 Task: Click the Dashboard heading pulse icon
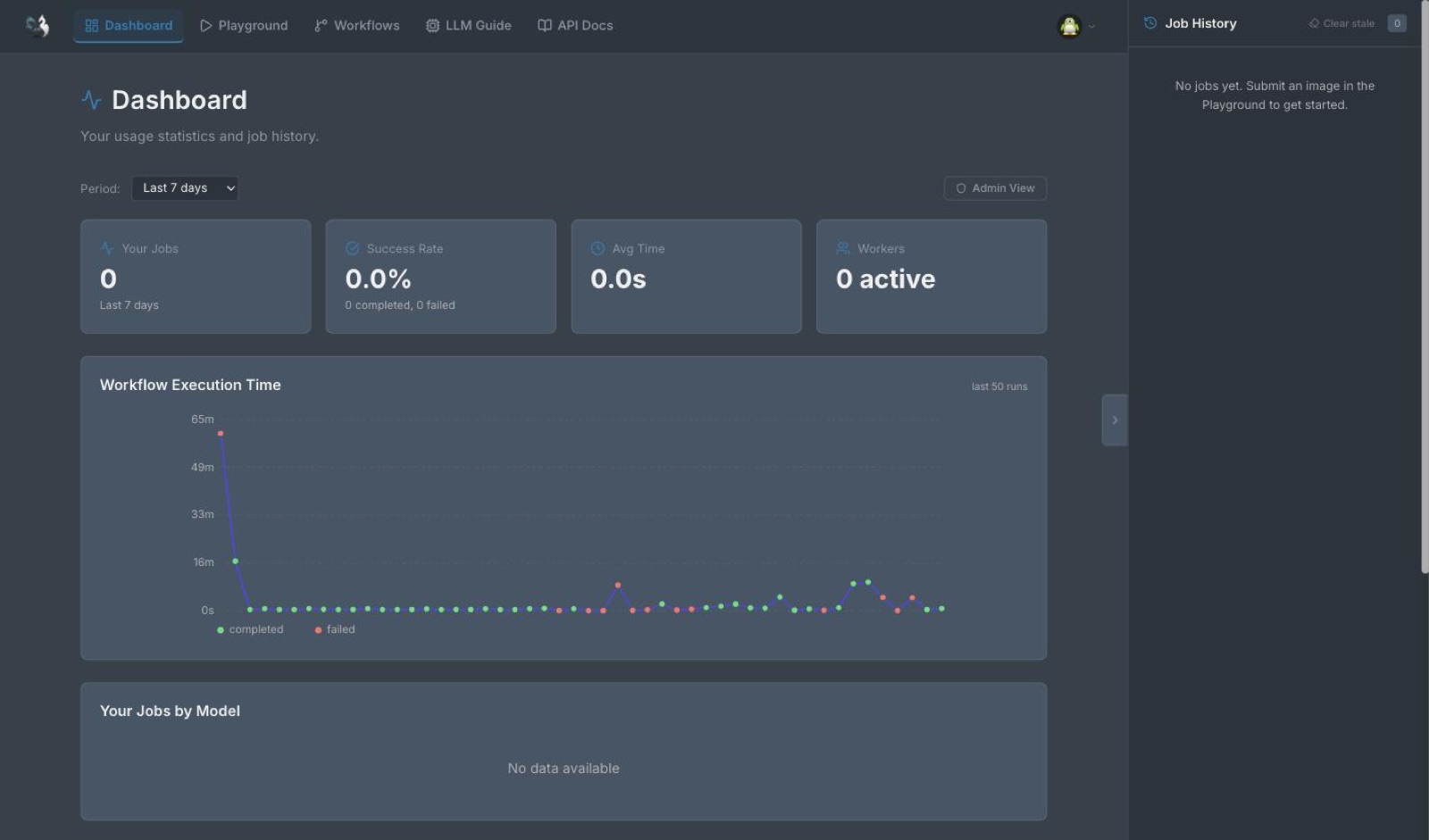point(91,100)
